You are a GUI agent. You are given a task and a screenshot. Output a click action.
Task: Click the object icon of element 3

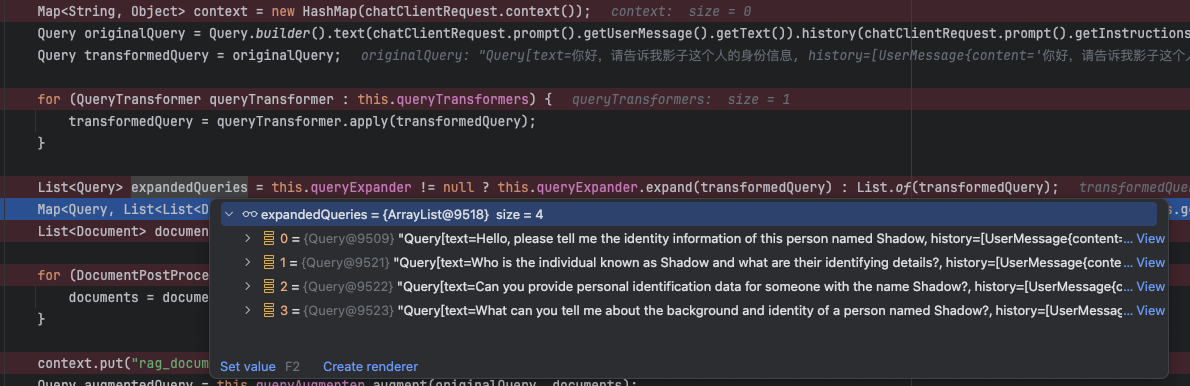pos(268,310)
